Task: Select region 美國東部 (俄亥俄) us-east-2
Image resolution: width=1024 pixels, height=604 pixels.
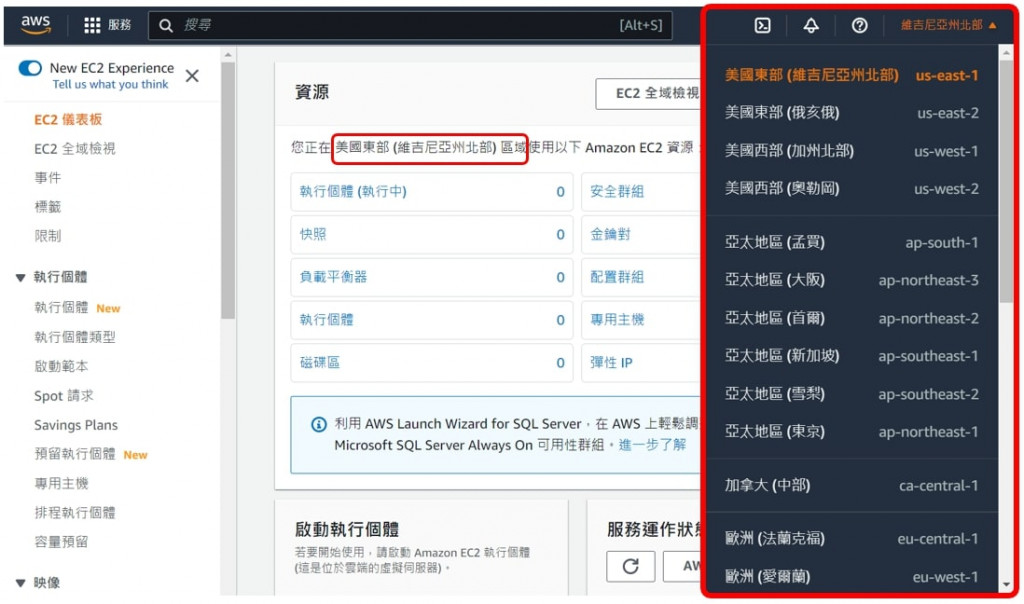Action: tap(852, 113)
